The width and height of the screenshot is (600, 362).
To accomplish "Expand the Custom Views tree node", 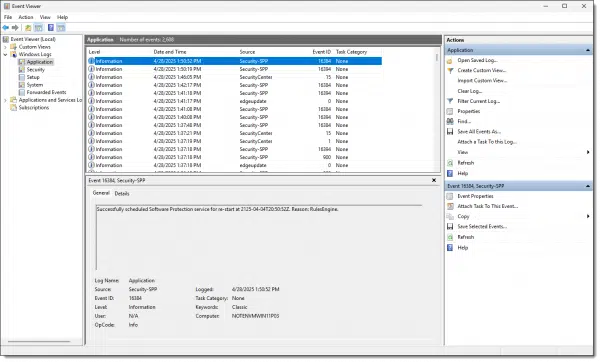I will click(5, 47).
